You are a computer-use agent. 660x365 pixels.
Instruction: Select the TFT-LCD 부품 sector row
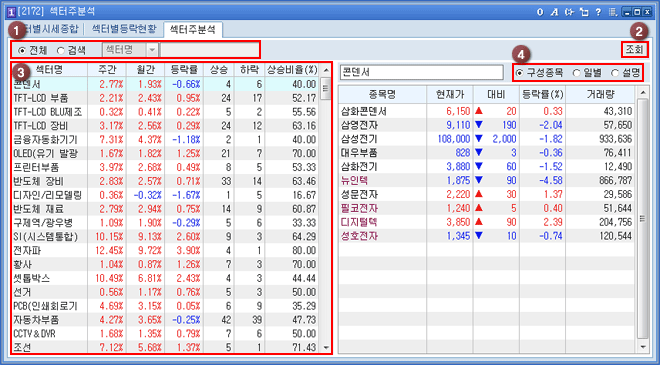point(165,98)
